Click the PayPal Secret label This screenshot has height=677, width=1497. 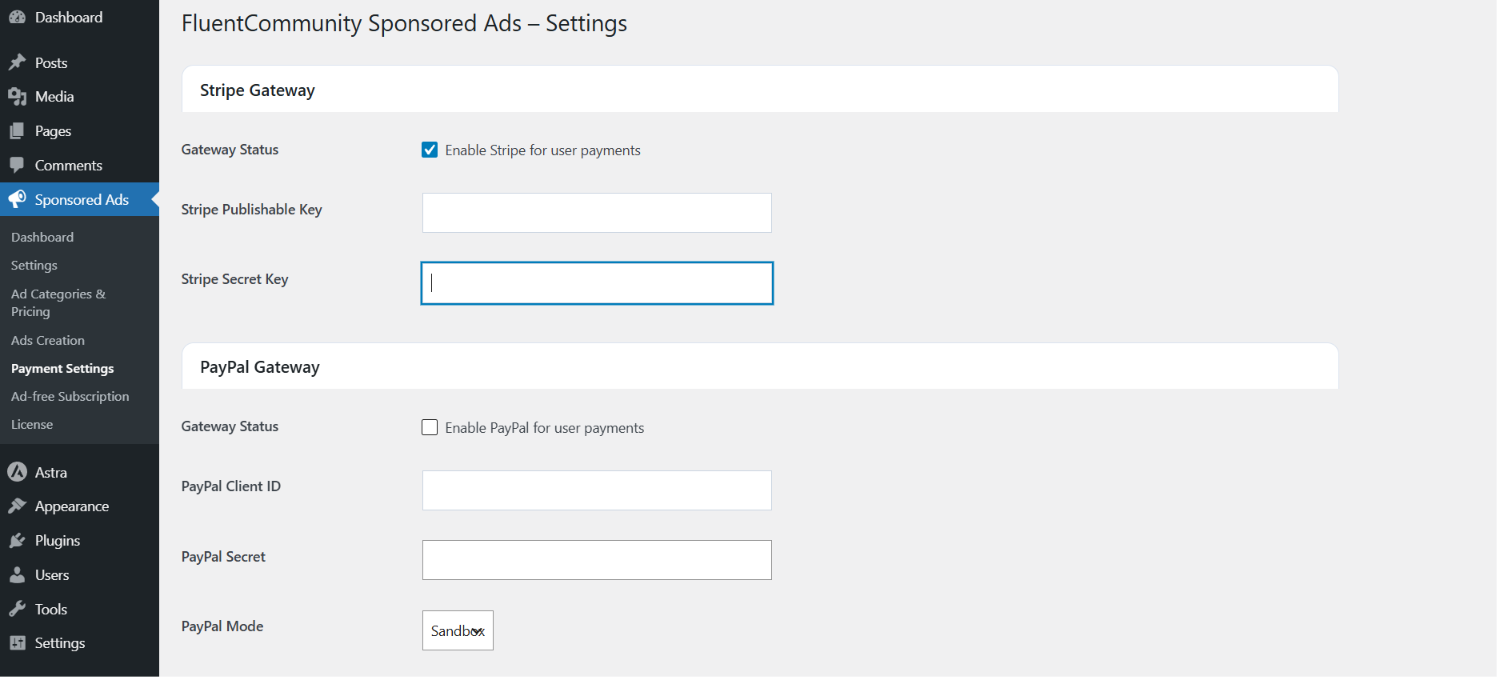point(223,556)
